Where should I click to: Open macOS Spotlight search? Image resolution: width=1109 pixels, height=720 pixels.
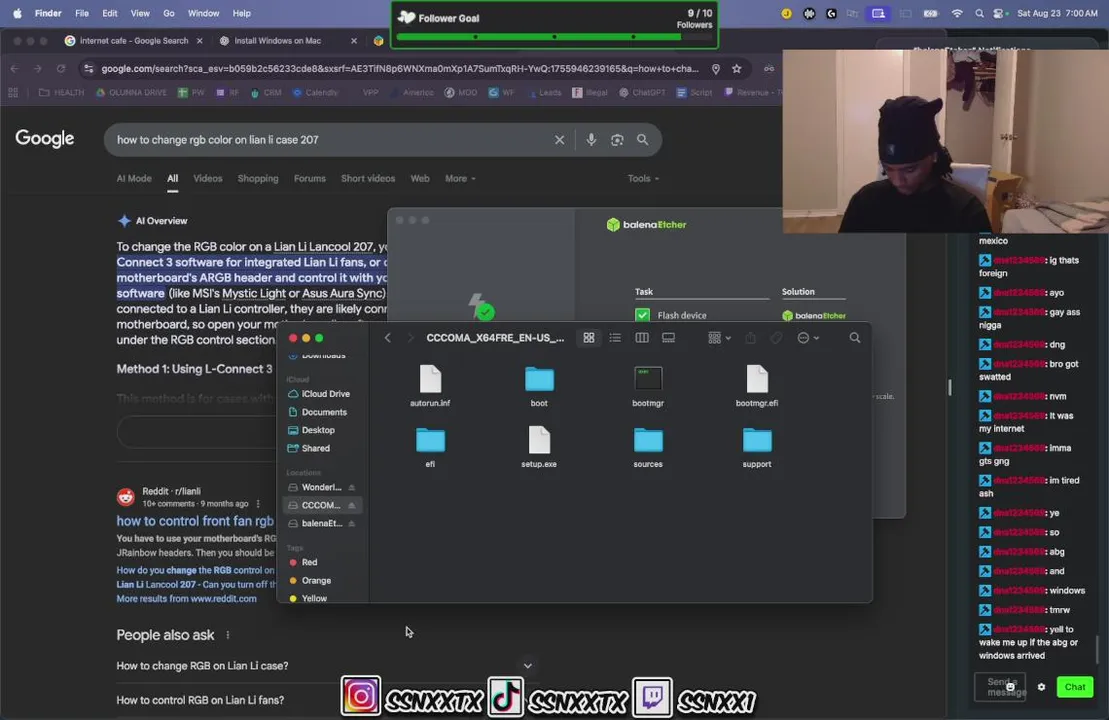point(979,13)
